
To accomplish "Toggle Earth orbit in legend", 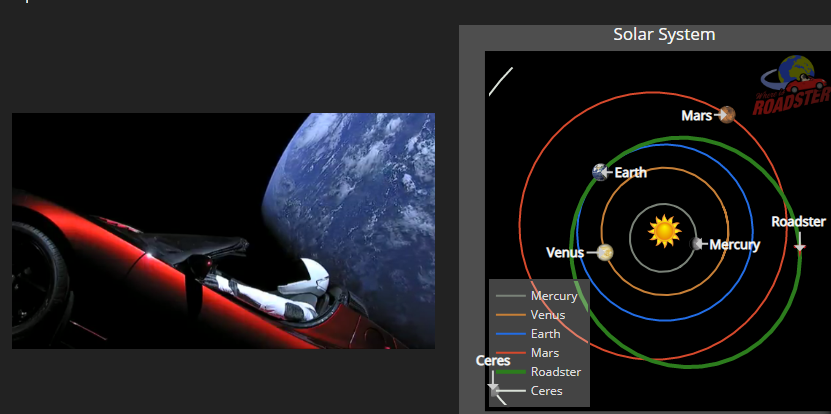I will [x=528, y=334].
